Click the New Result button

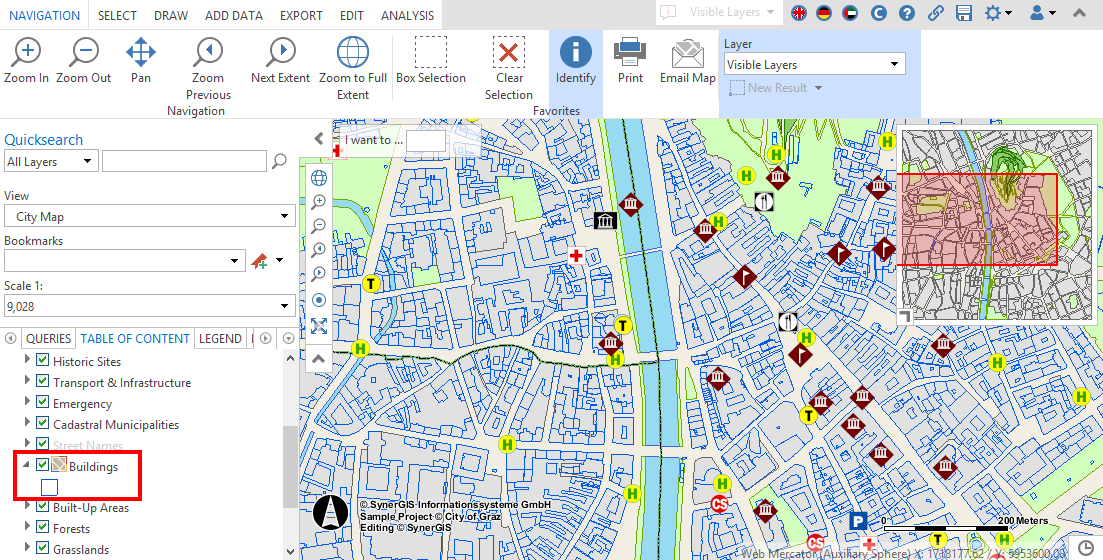click(777, 88)
